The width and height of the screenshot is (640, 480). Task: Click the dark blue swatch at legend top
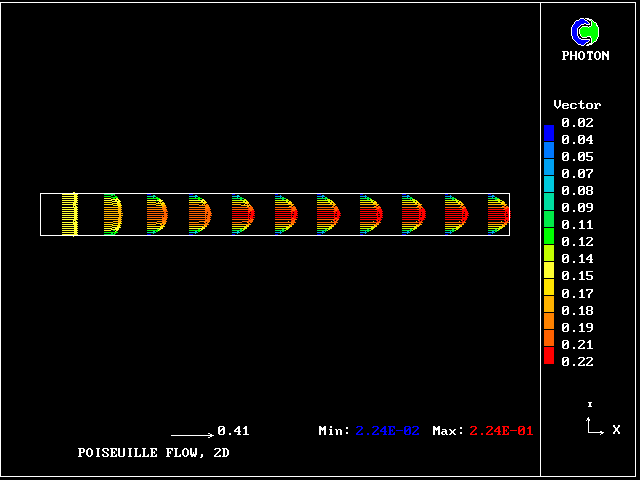548,131
